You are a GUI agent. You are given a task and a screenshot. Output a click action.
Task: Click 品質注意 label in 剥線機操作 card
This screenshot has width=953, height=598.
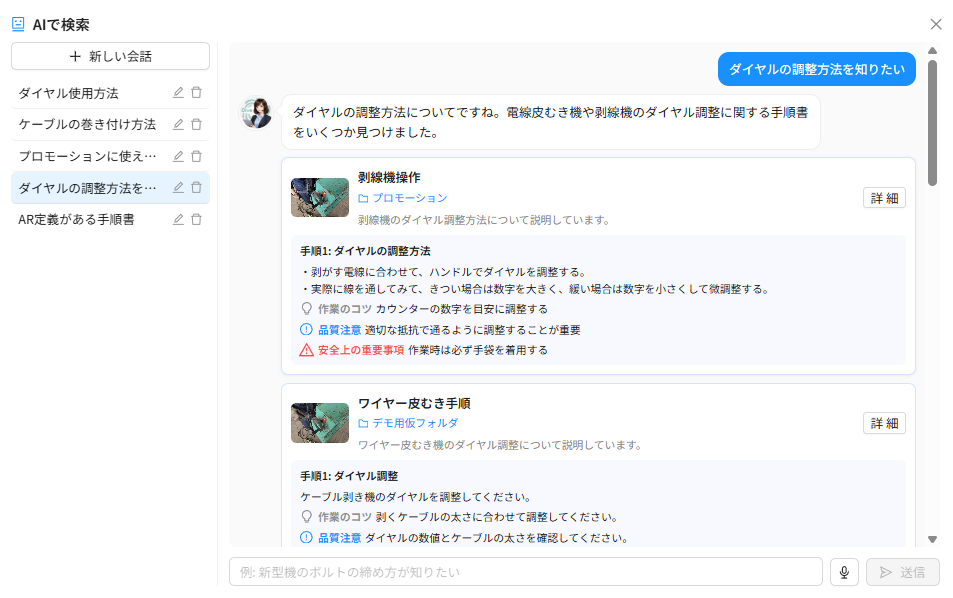340,330
